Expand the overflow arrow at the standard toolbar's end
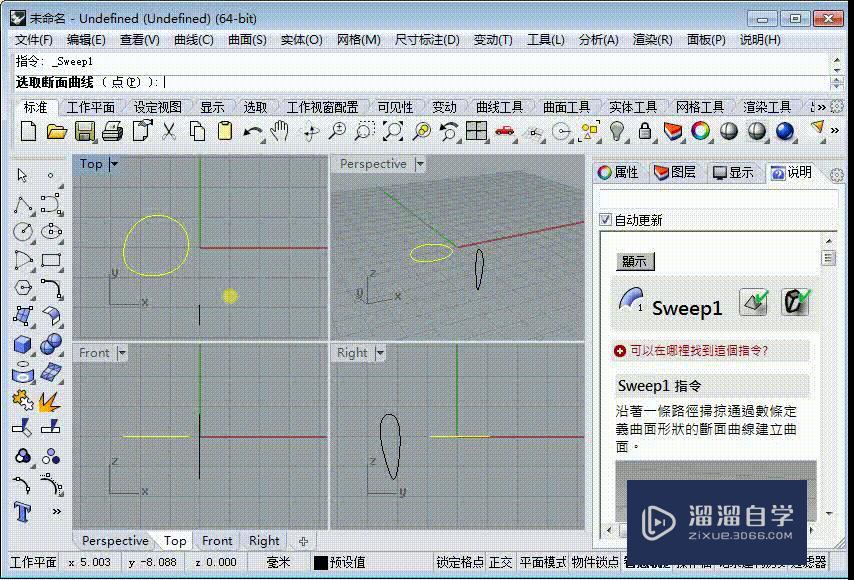This screenshot has height=580, width=854. (x=834, y=131)
